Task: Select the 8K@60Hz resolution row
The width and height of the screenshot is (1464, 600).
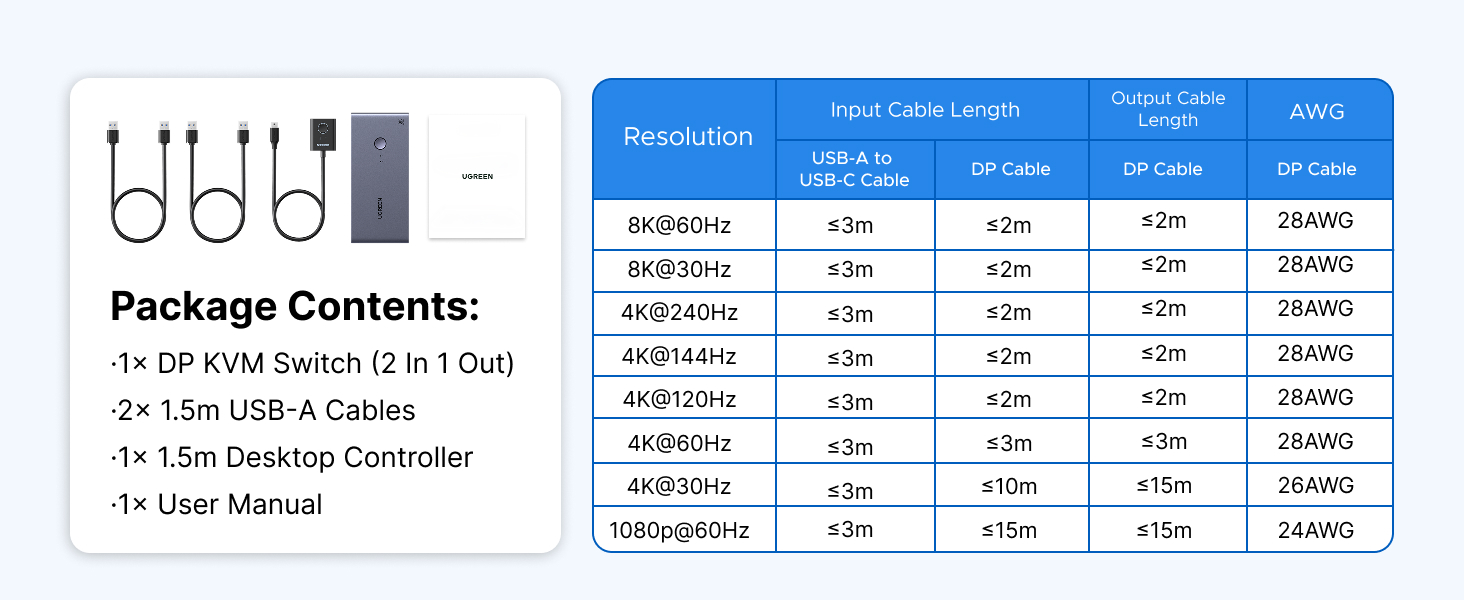Action: tap(993, 225)
